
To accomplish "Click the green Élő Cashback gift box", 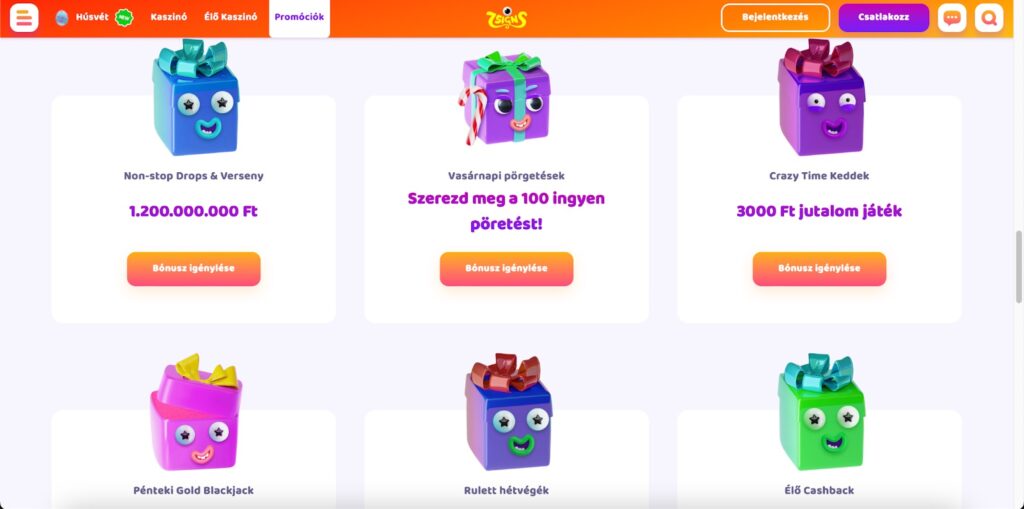I will click(821, 412).
